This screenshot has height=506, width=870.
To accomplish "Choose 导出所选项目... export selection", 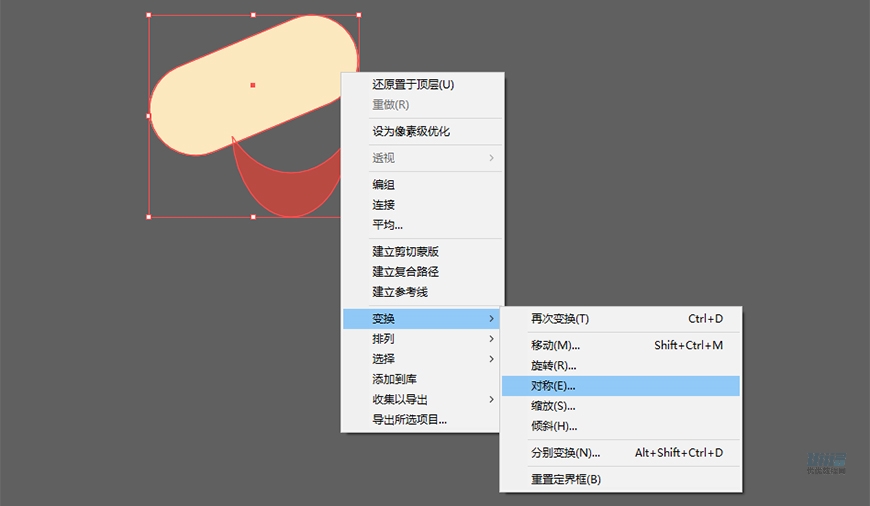I will [409, 419].
